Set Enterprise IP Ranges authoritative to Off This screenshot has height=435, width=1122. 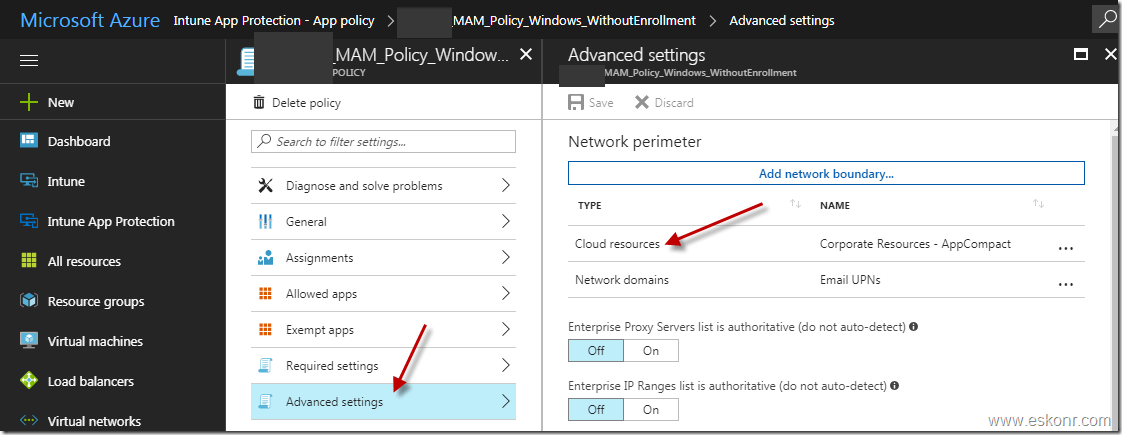[596, 409]
